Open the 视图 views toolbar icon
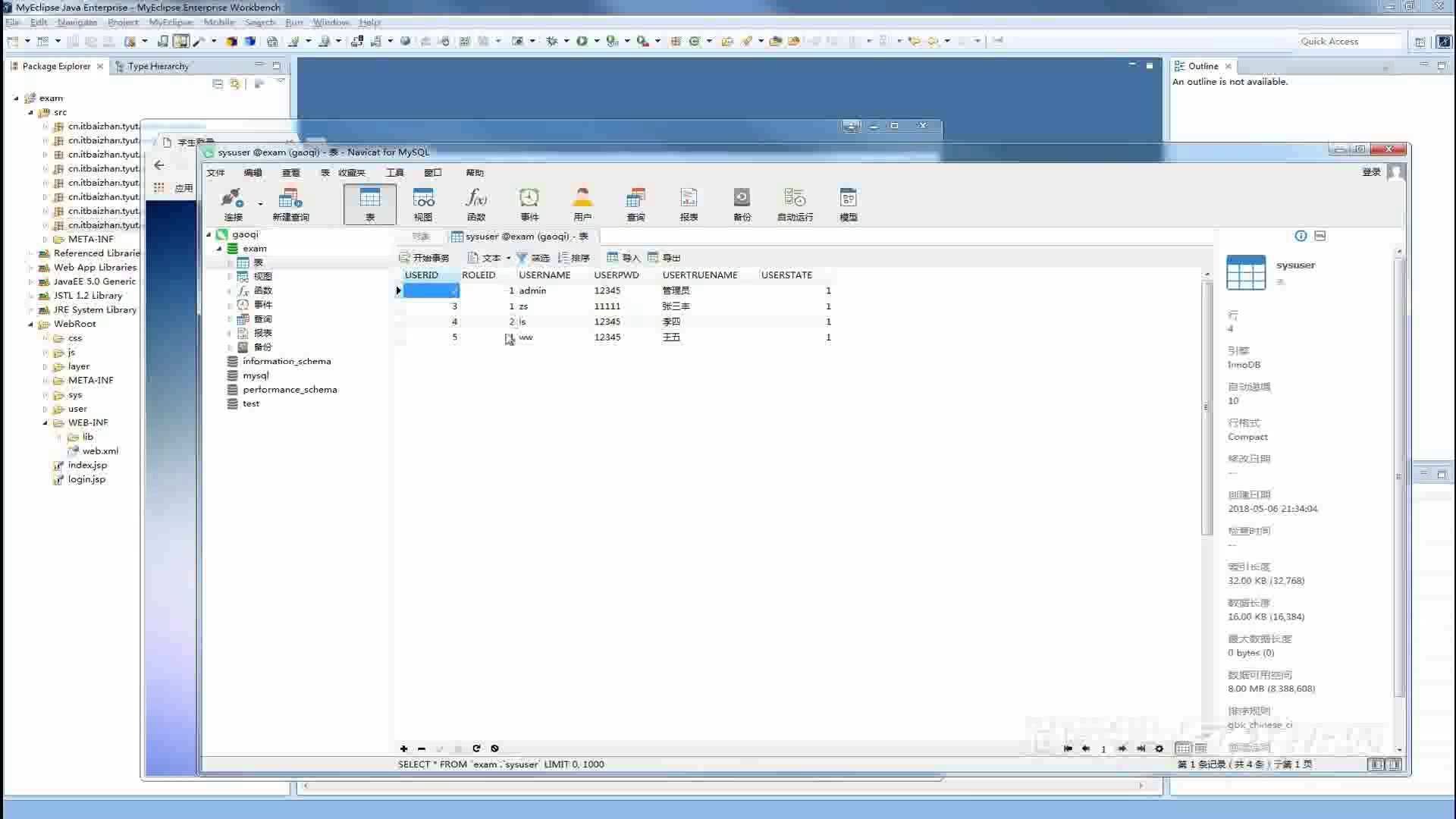This screenshot has height=819, width=1456. point(423,203)
